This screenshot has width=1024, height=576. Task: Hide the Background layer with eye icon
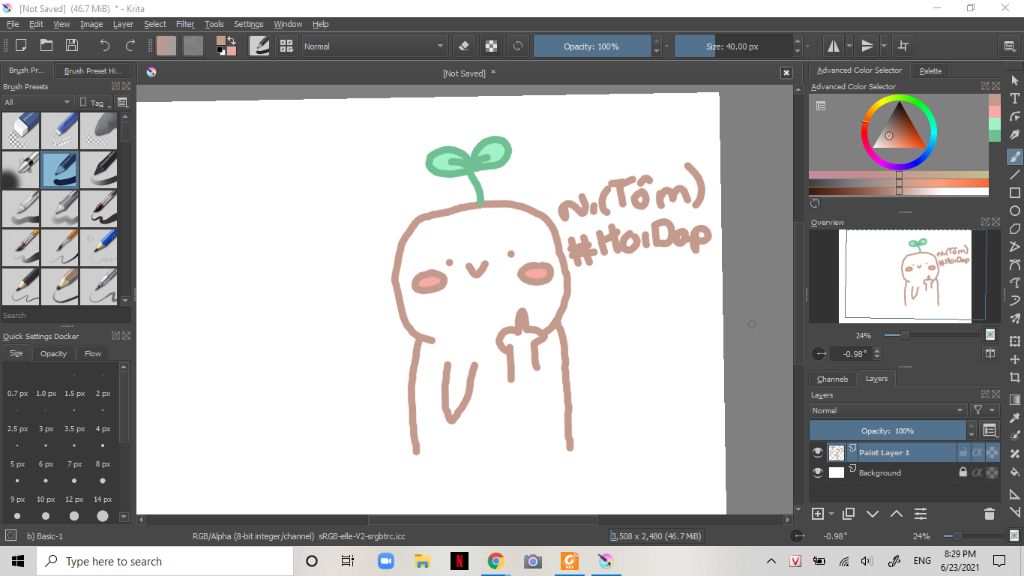[x=817, y=472]
